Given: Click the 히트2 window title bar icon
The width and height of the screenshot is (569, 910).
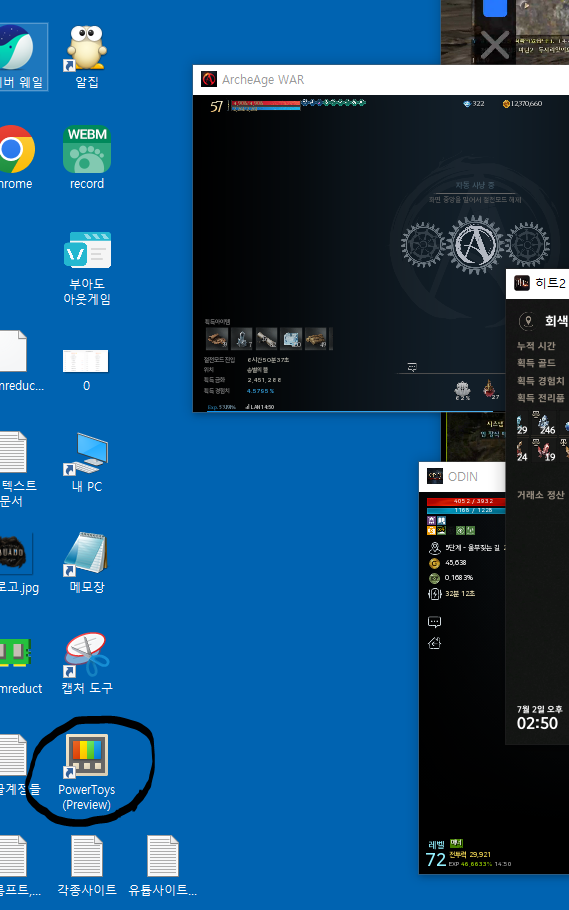Looking at the screenshot, I should pyautogui.click(x=521, y=283).
